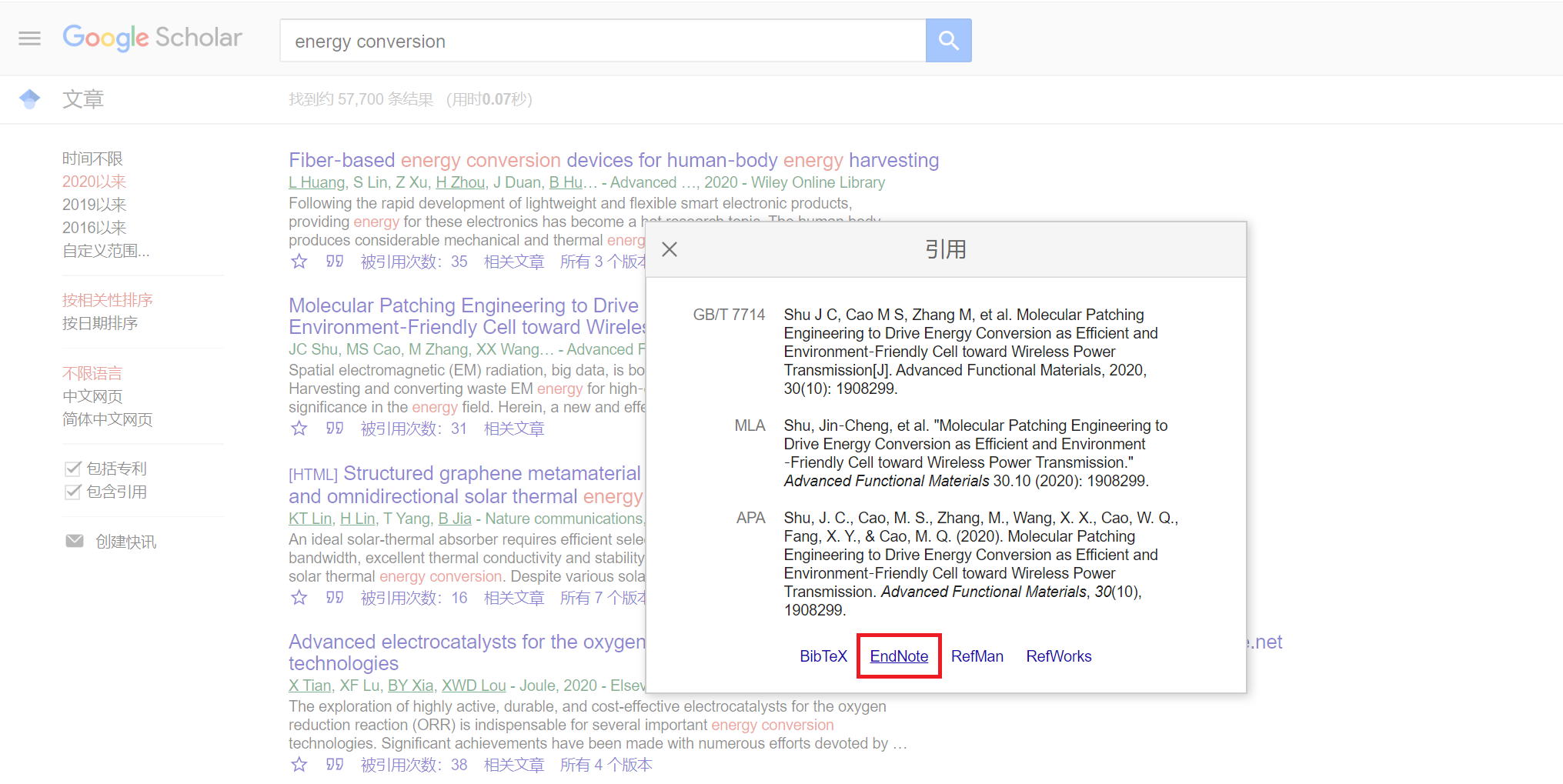
Task: Open 被引用次数: 38 citing articles
Action: point(414,765)
